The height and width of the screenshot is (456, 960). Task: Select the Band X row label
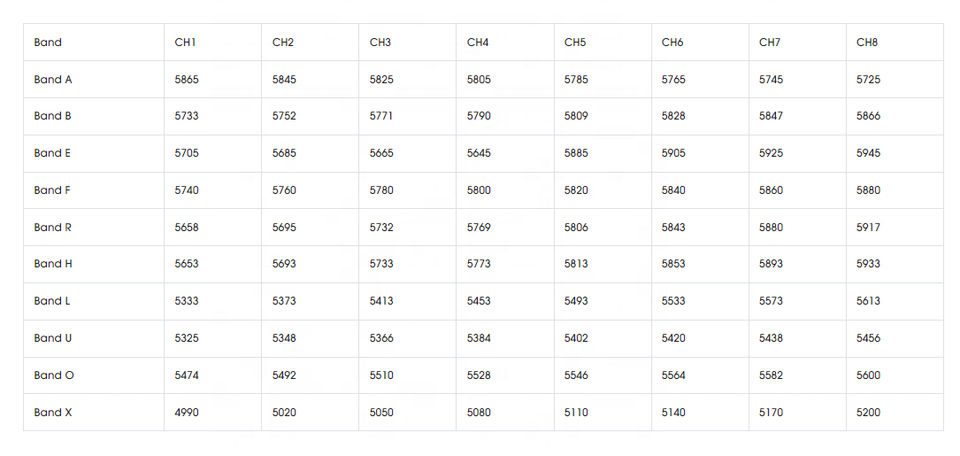(x=53, y=412)
